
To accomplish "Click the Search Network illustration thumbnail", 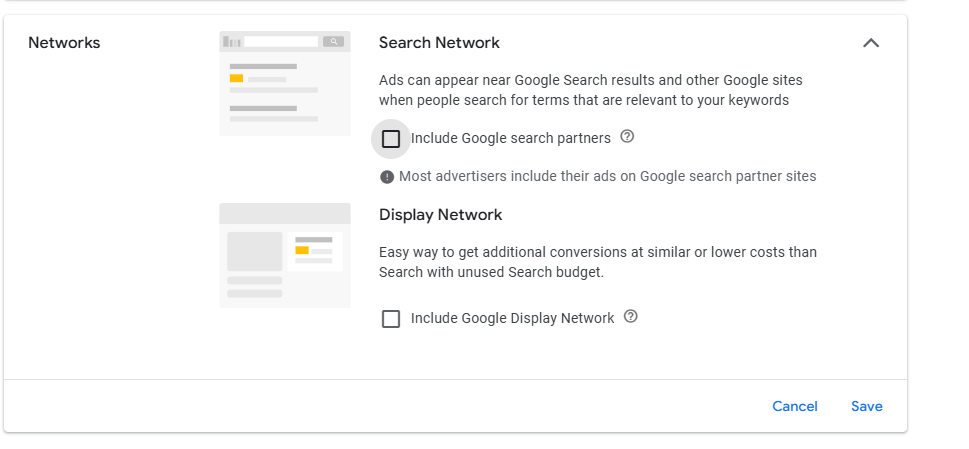I will [x=285, y=83].
